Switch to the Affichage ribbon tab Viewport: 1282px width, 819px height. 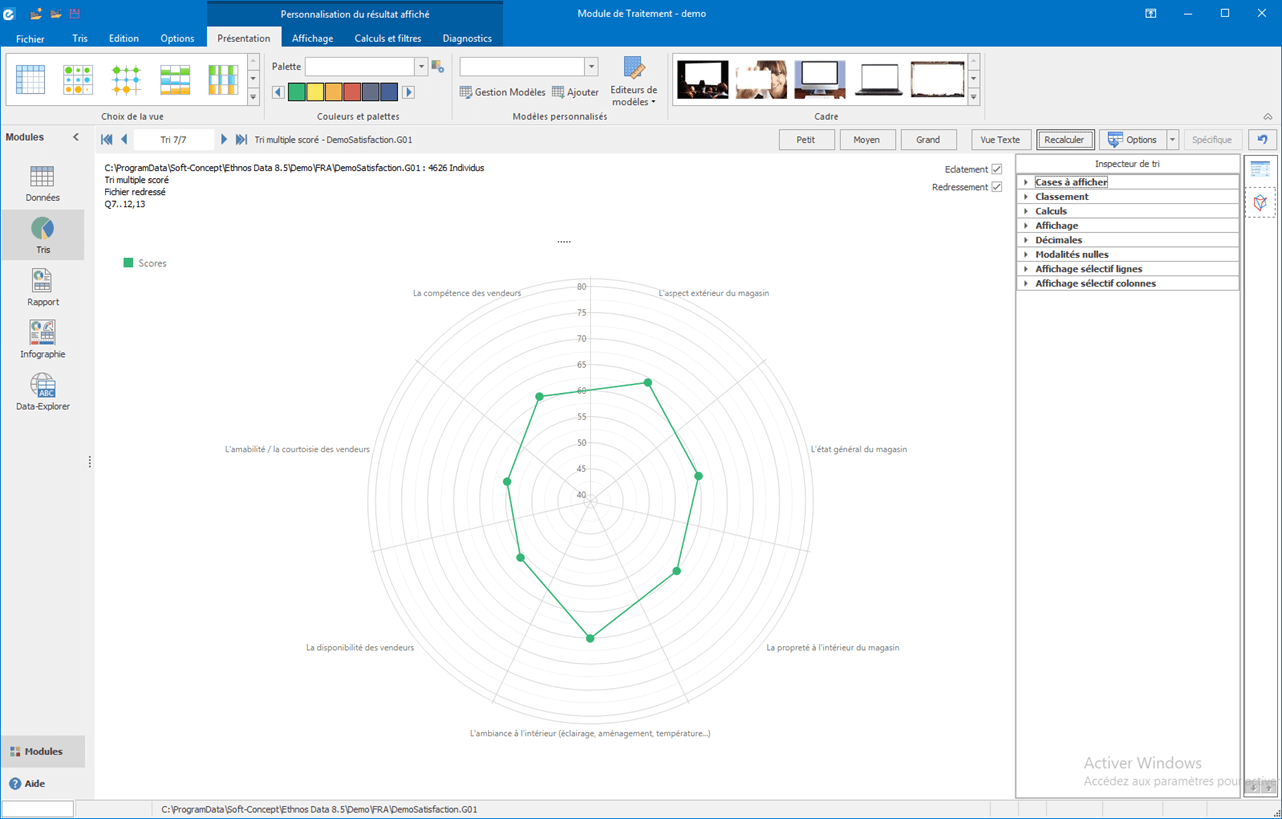point(313,39)
